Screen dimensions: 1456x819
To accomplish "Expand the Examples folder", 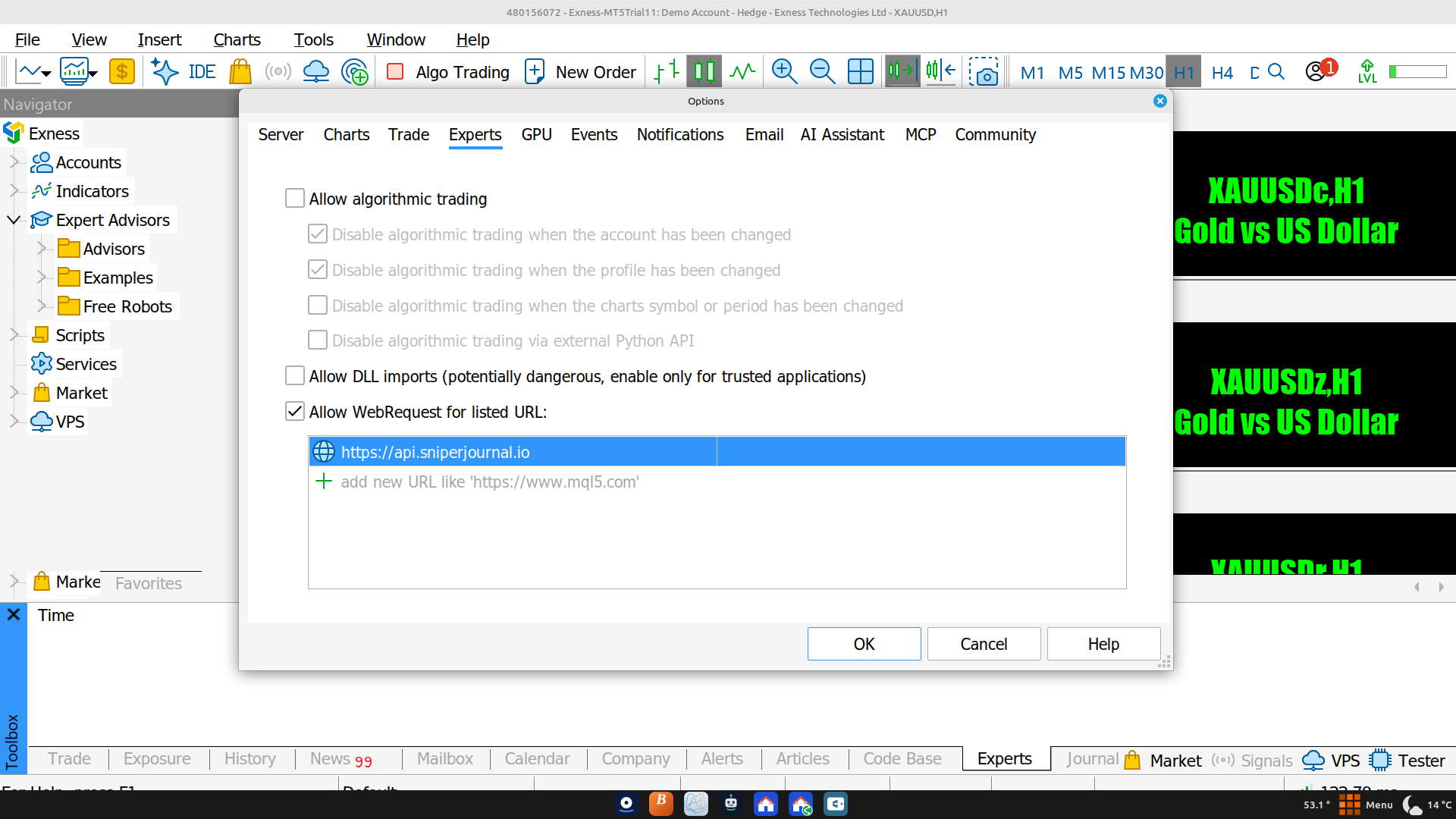I will pos(42,277).
